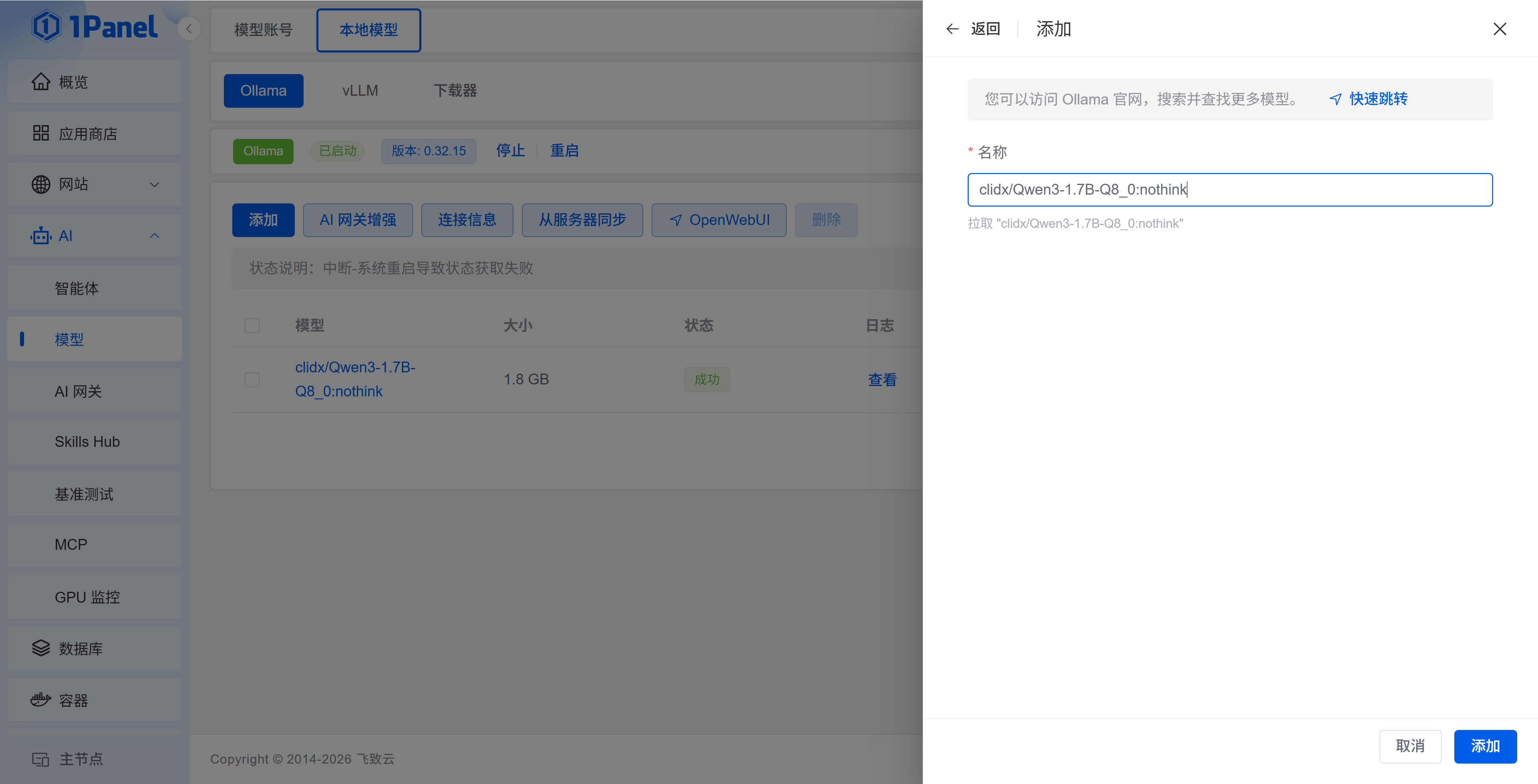The height and width of the screenshot is (784, 1538).
Task: Select the 下载器 tab
Action: point(455,91)
